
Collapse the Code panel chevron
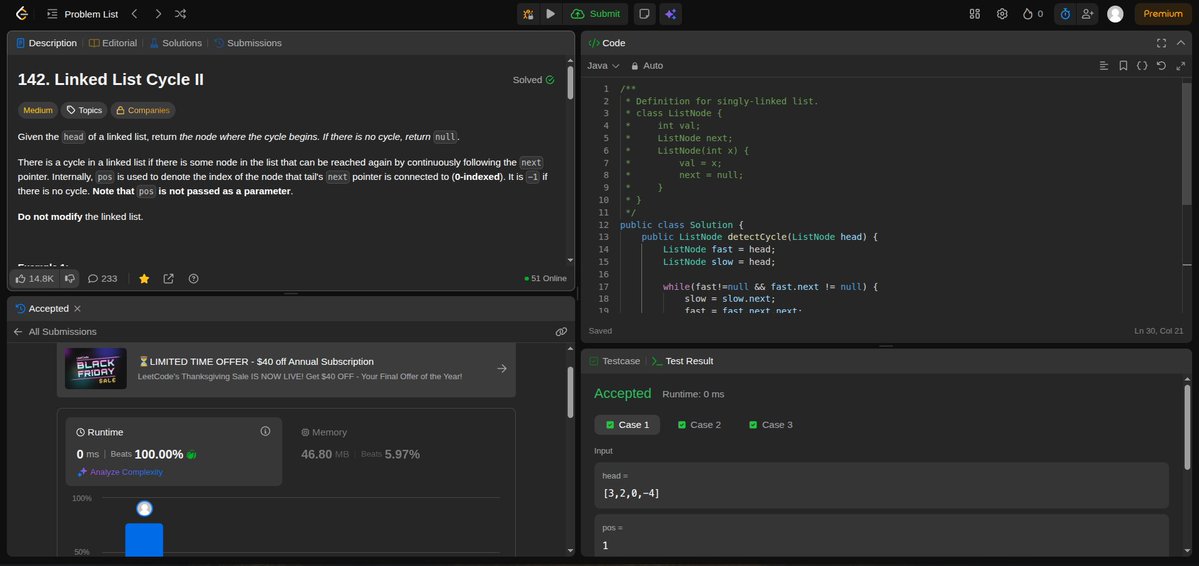(1181, 43)
